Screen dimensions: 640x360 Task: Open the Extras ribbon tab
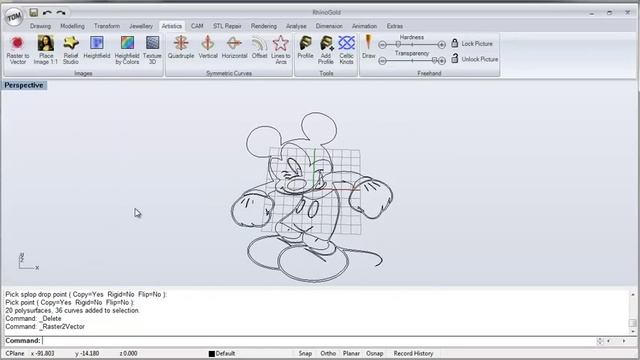point(395,26)
